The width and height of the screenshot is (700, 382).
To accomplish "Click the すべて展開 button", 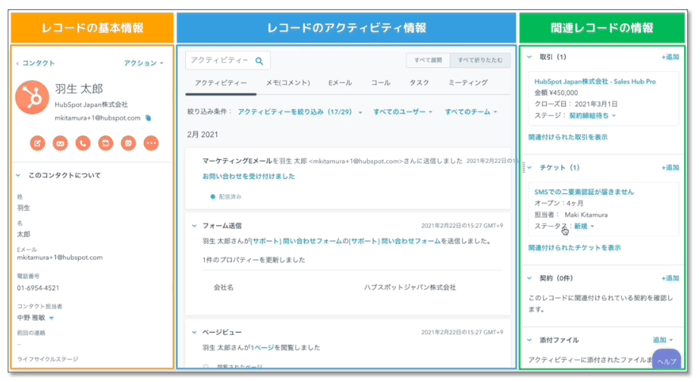I will (x=428, y=60).
